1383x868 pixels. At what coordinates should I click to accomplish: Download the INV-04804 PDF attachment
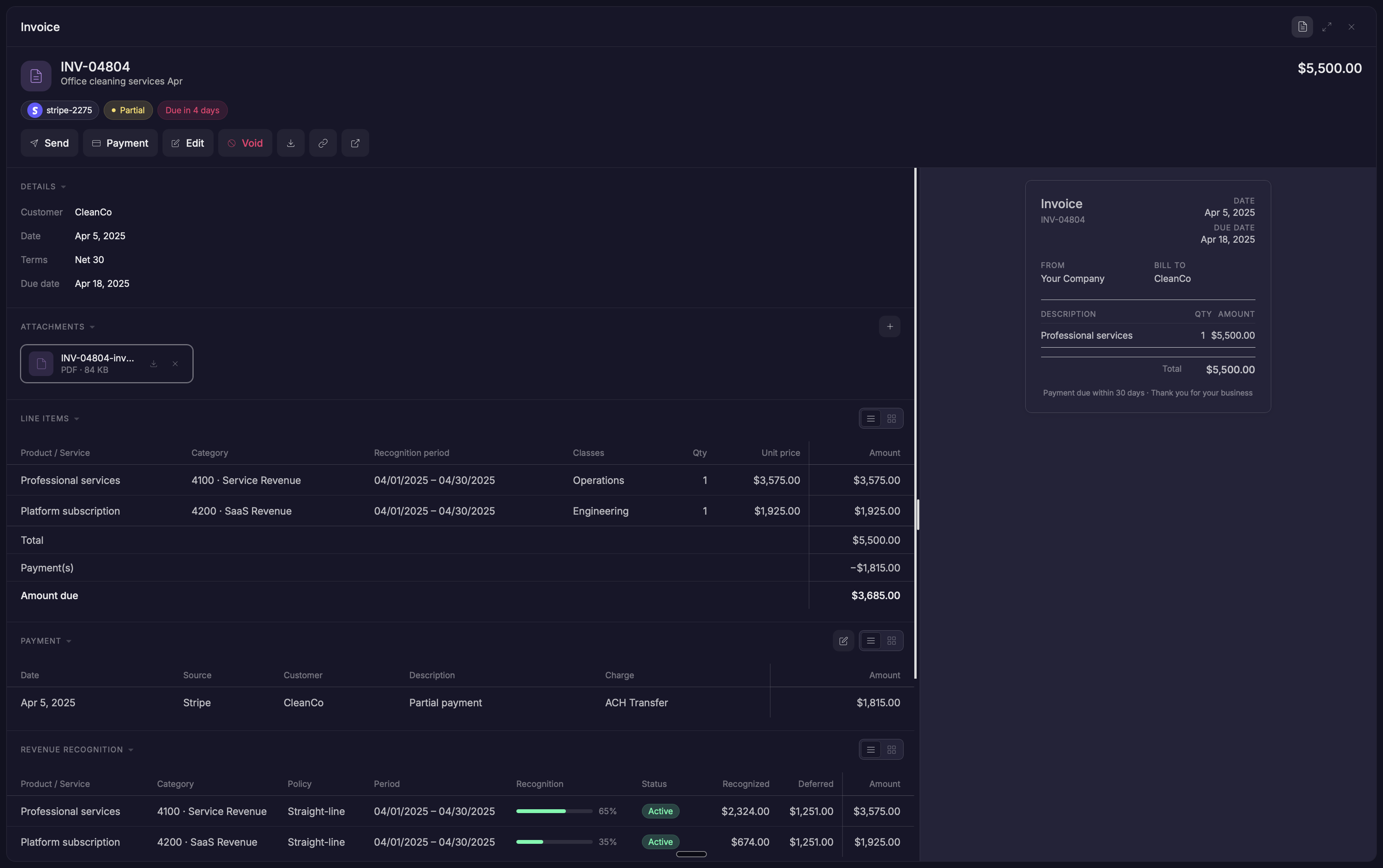[x=153, y=363]
